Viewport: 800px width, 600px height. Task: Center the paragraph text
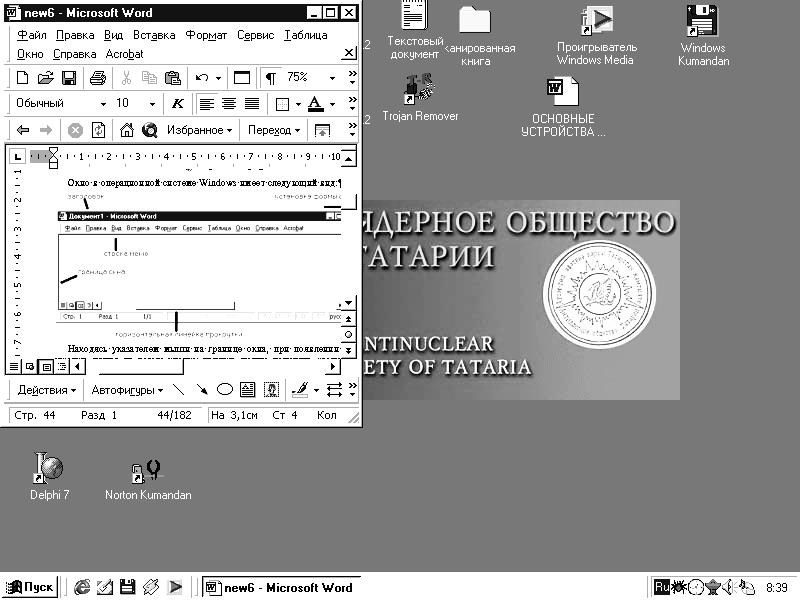click(x=229, y=104)
